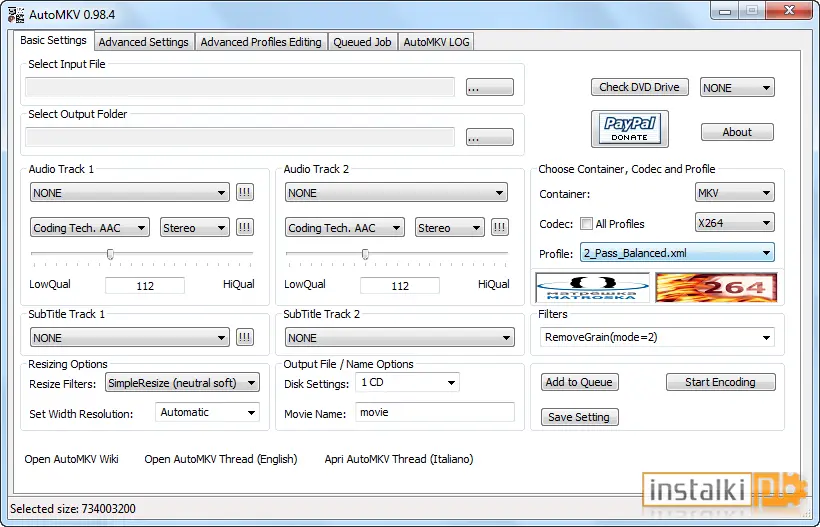
Task: Open Disk Settings dropdown showing 1 CD
Action: [407, 383]
